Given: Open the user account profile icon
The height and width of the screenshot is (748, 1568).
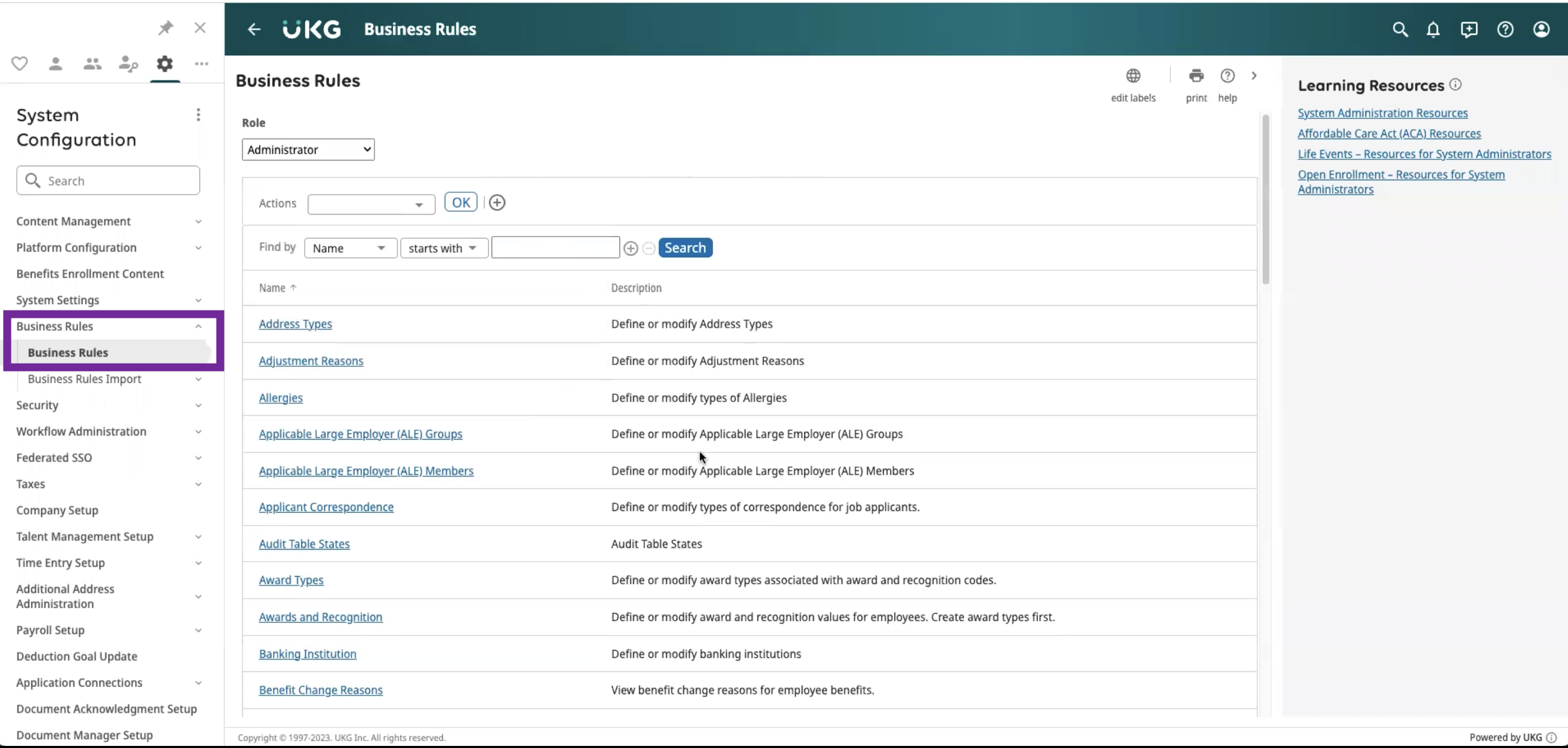Looking at the screenshot, I should click(1540, 29).
